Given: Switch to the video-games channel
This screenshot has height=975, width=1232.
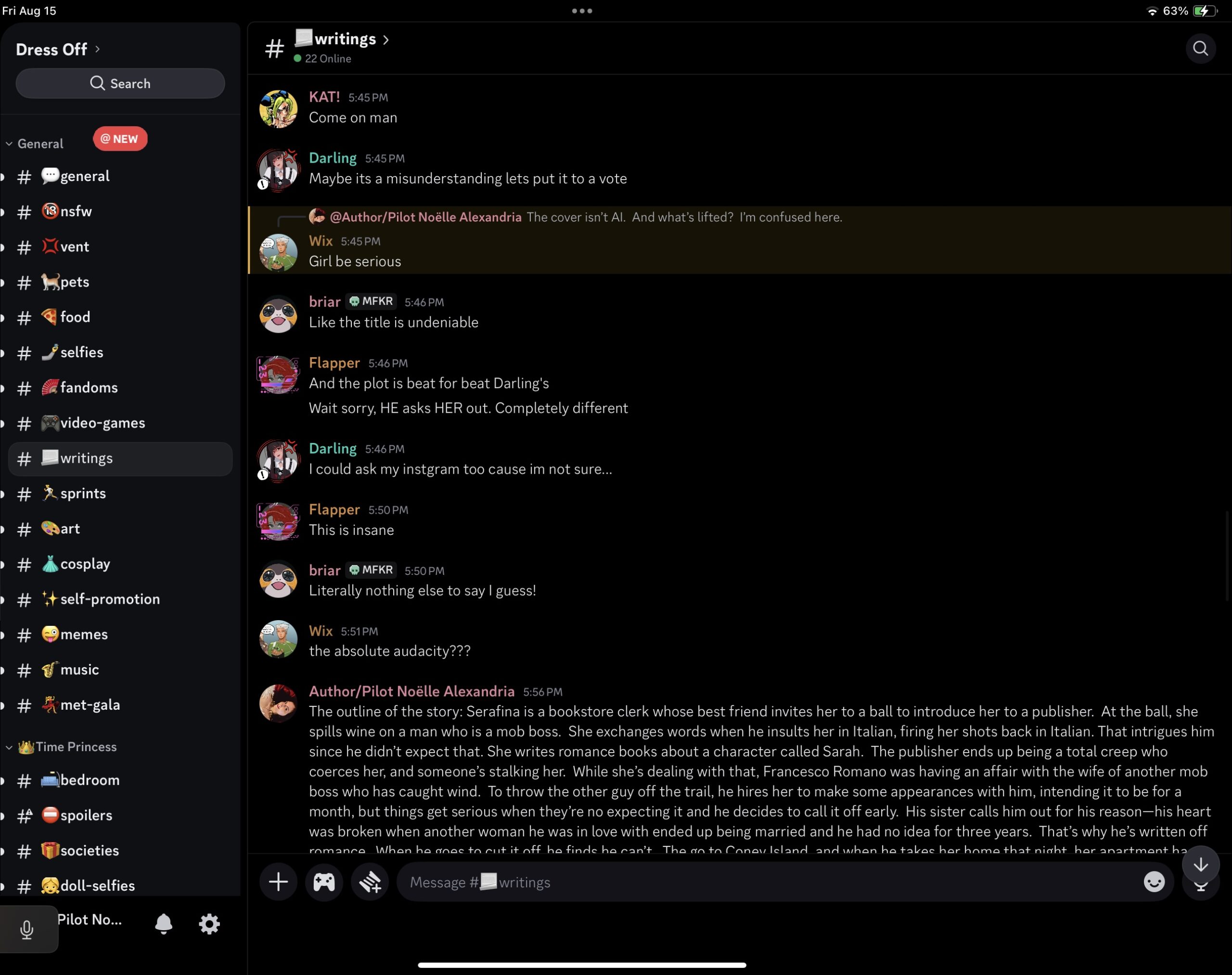Looking at the screenshot, I should pyautogui.click(x=102, y=423).
